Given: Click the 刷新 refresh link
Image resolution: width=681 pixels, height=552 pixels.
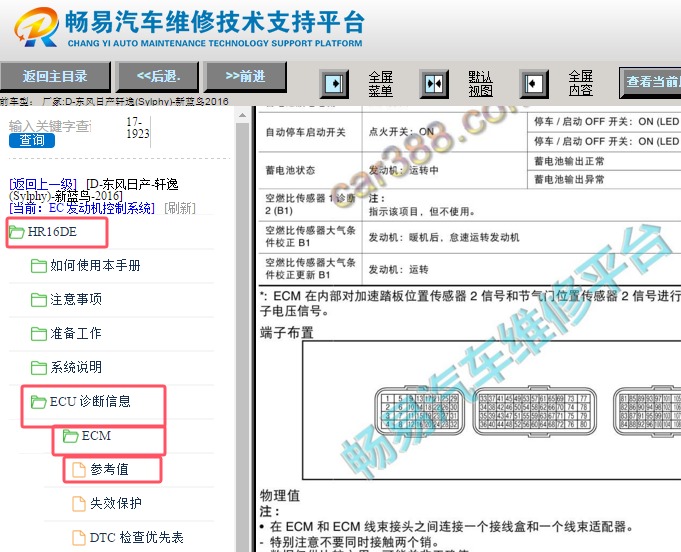Looking at the screenshot, I should [x=180, y=208].
